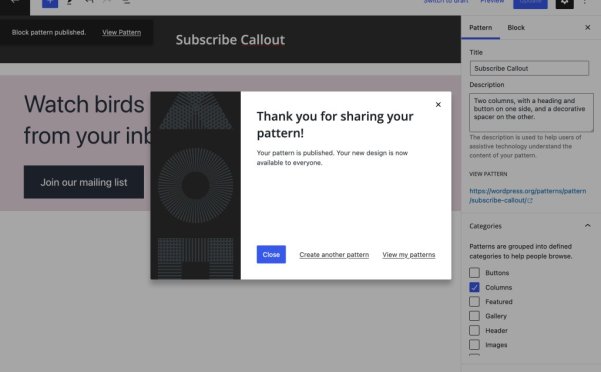Check the Gallery category checkbox
This screenshot has height=372, width=601.
tap(474, 316)
